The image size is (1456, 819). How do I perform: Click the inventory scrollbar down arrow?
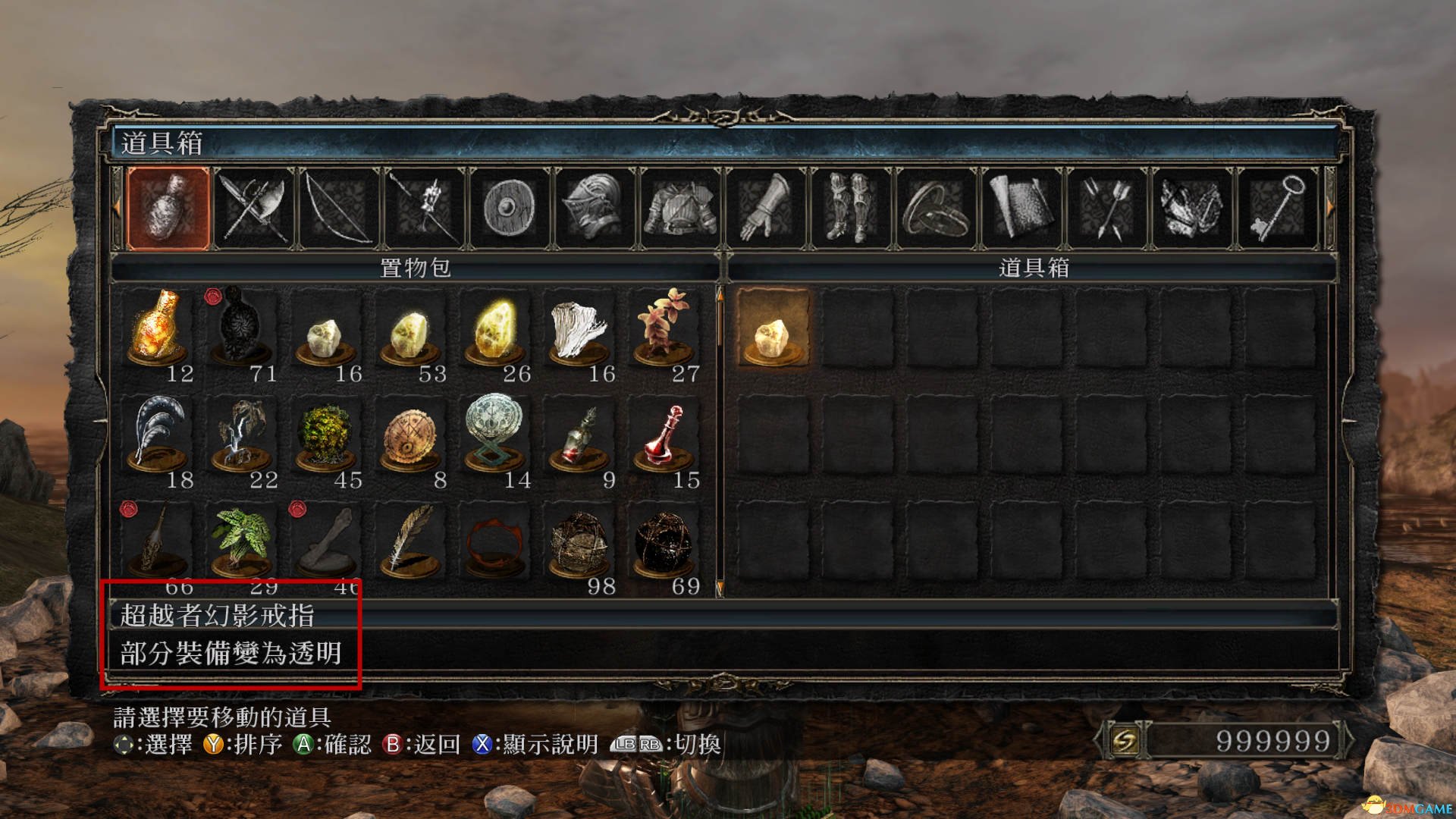(x=720, y=588)
